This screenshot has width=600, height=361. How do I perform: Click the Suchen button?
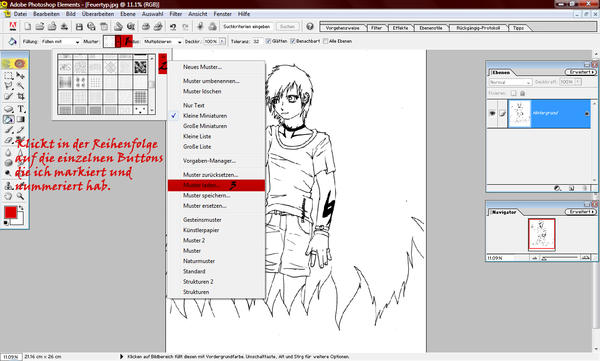point(287,26)
